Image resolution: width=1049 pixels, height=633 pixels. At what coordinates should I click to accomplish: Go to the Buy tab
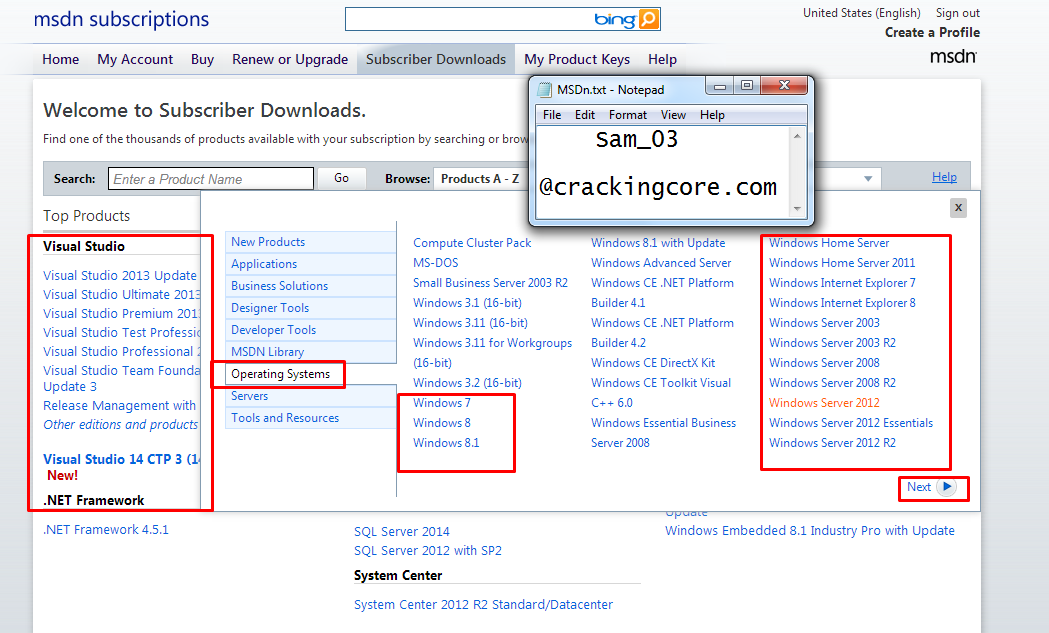click(x=202, y=60)
